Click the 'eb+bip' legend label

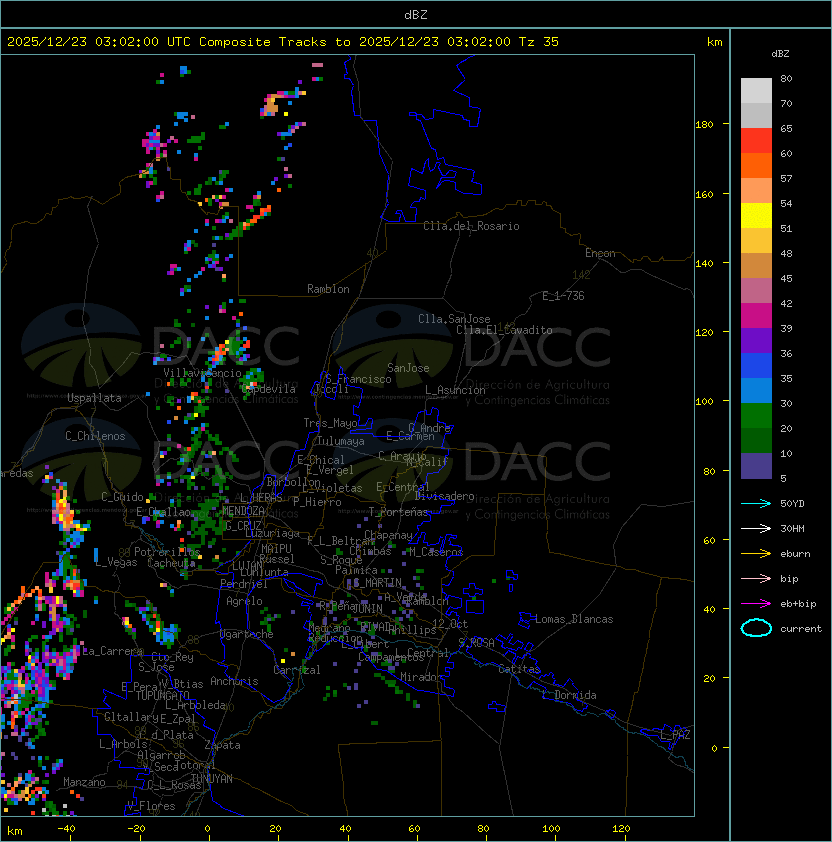tap(798, 604)
